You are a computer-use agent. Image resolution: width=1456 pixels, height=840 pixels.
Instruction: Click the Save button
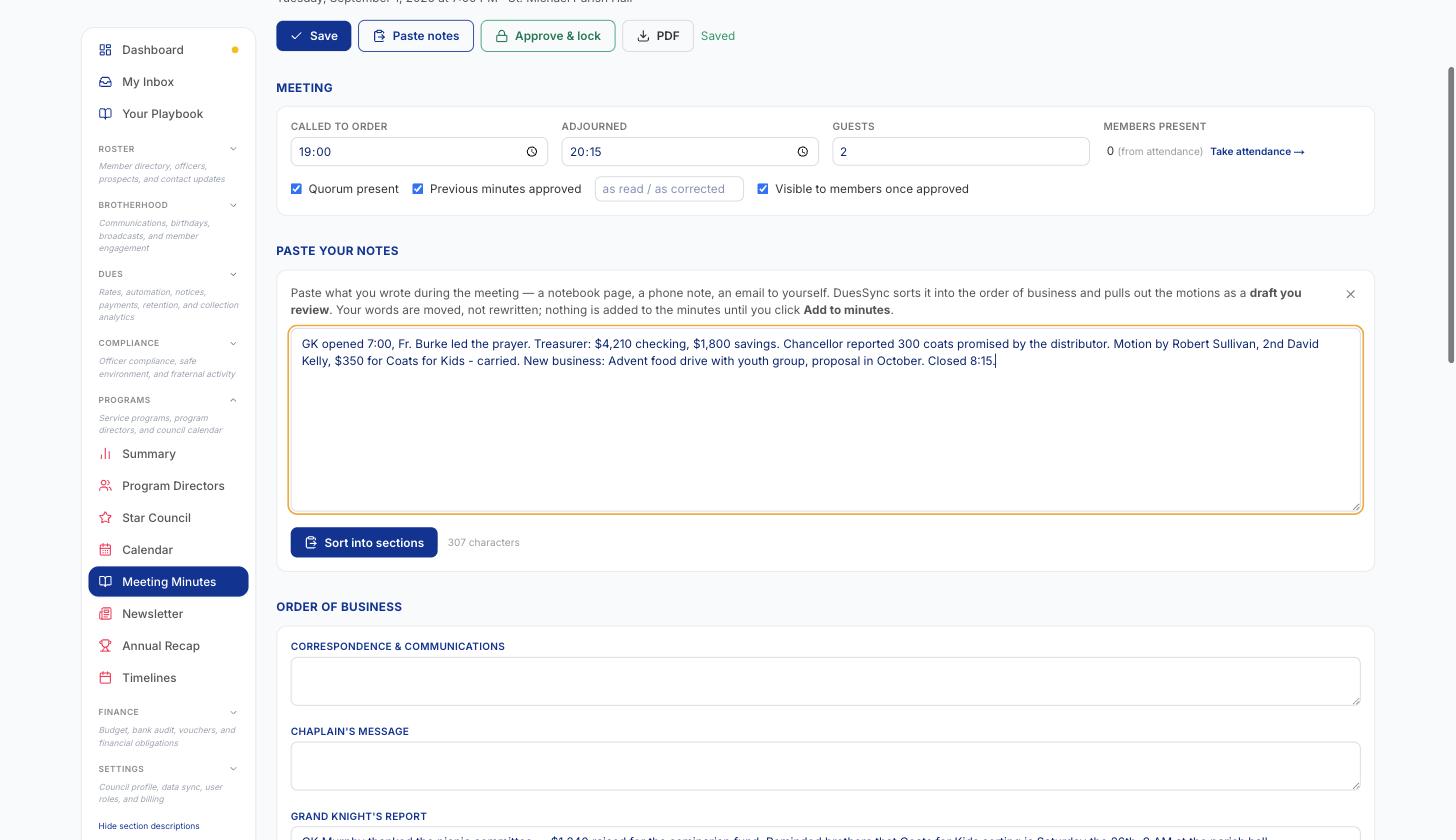tap(314, 36)
